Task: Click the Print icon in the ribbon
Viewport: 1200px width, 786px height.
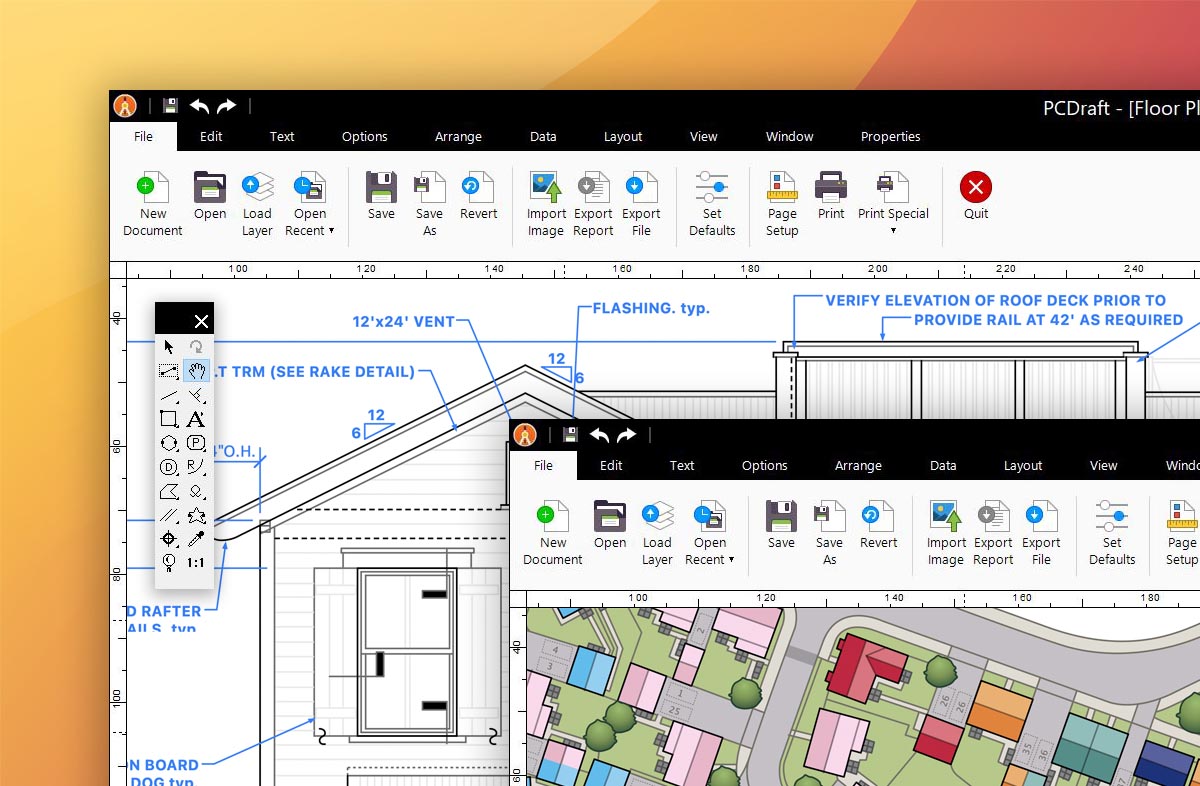Action: pyautogui.click(x=831, y=197)
